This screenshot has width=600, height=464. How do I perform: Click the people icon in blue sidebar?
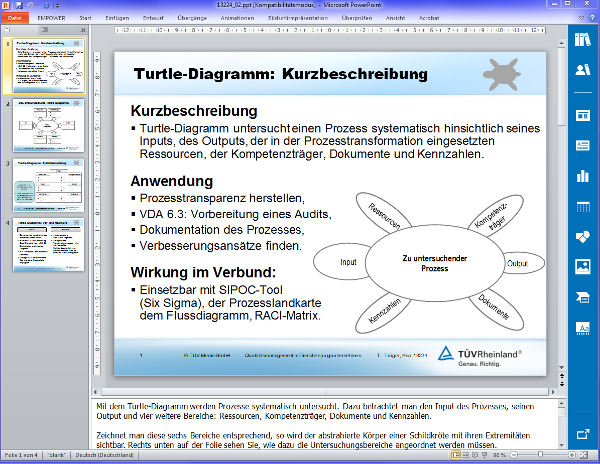click(x=583, y=70)
